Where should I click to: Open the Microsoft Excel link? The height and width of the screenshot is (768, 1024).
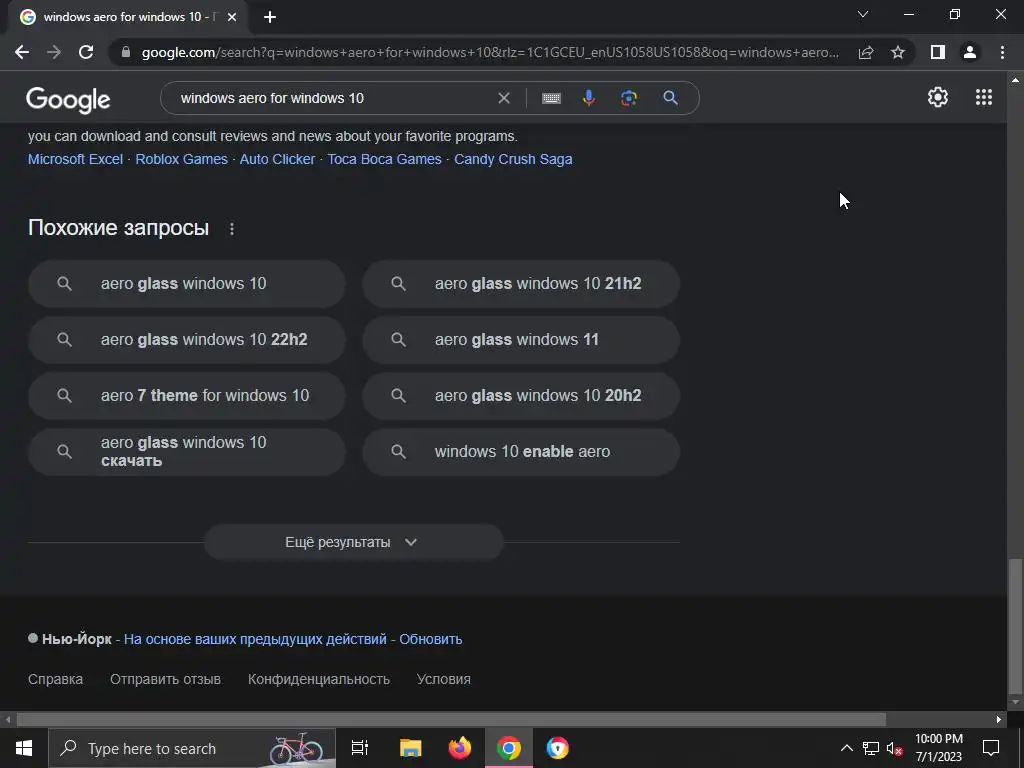click(75, 159)
